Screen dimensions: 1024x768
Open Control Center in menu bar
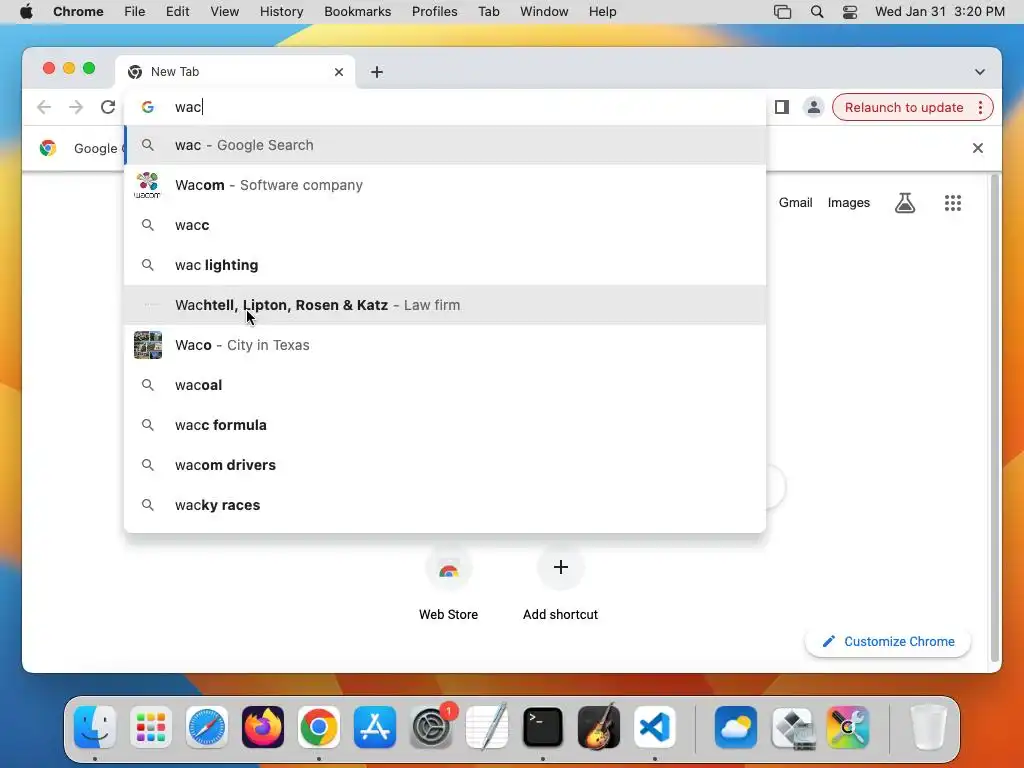point(850,12)
